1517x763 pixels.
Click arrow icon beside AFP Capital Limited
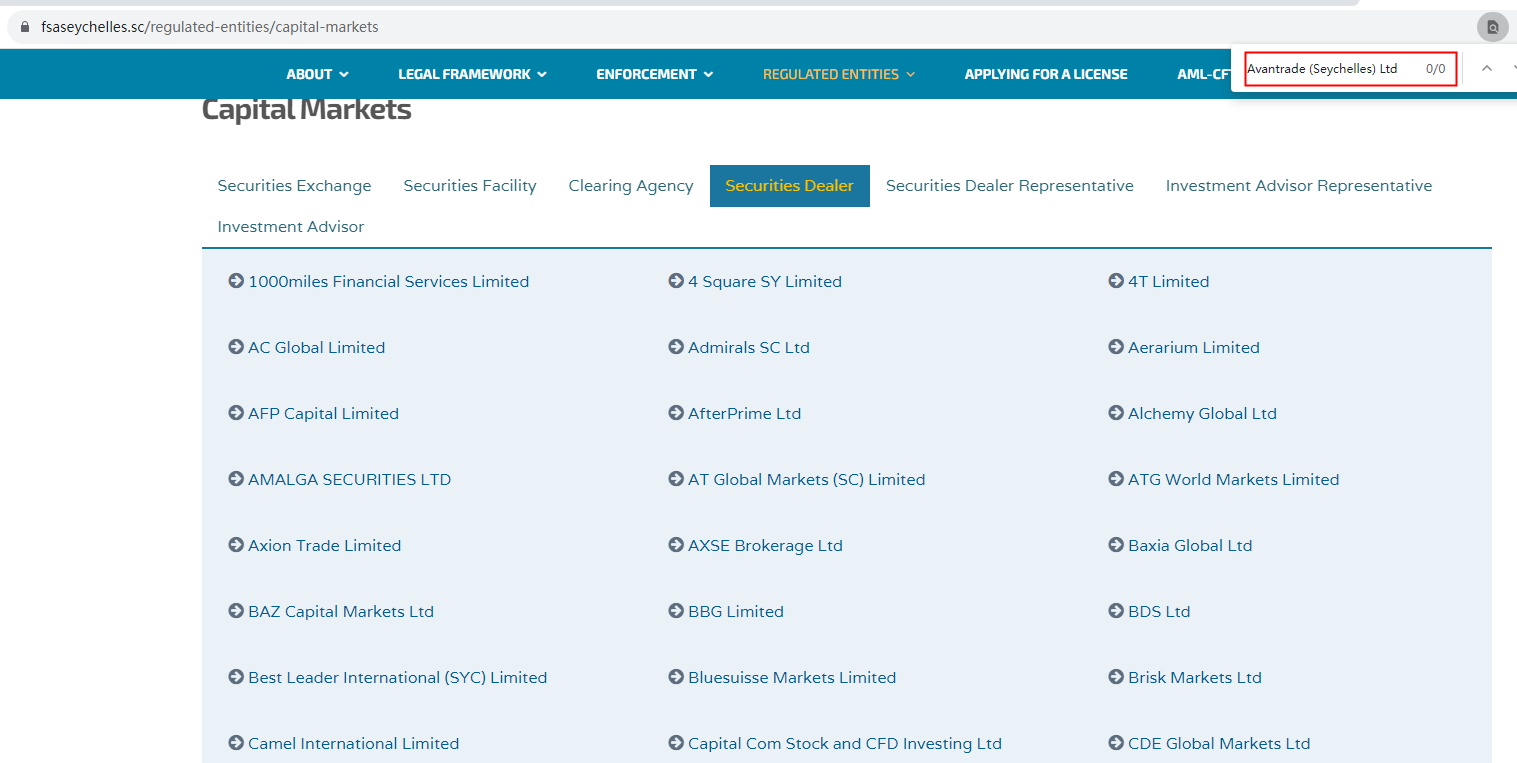[x=236, y=413]
